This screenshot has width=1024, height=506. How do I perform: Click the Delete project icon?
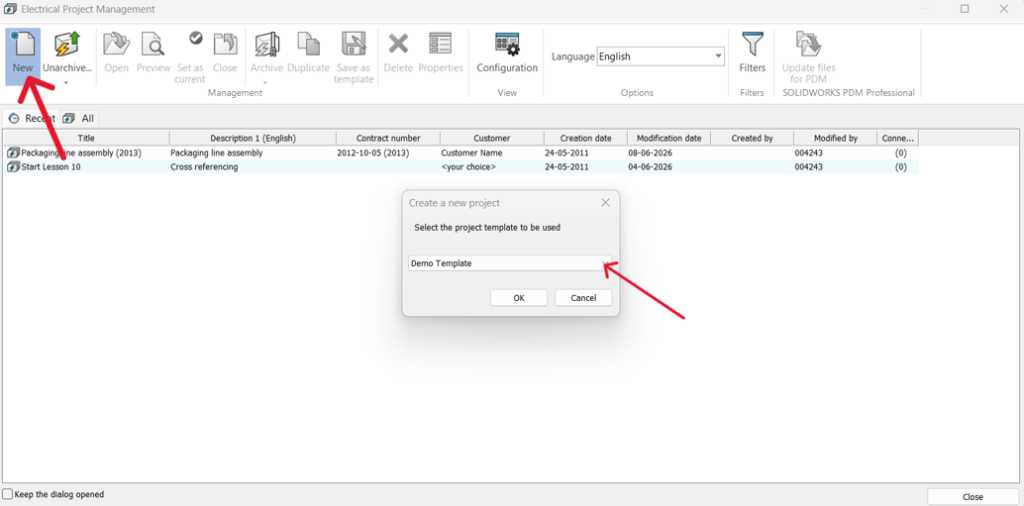[x=398, y=44]
